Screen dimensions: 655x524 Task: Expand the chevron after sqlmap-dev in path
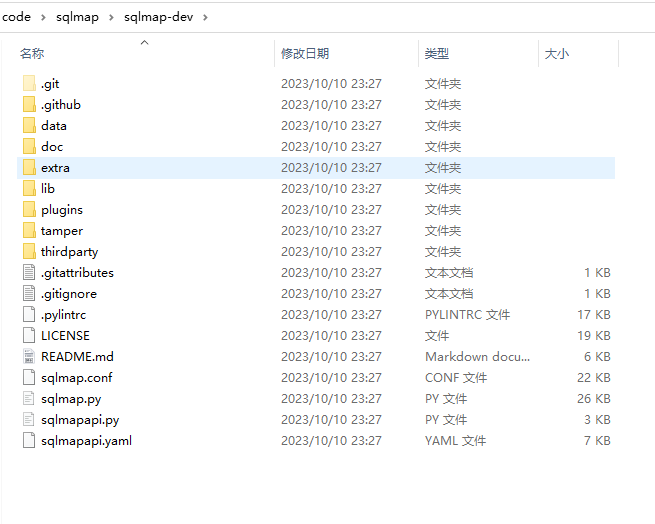pyautogui.click(x=205, y=17)
